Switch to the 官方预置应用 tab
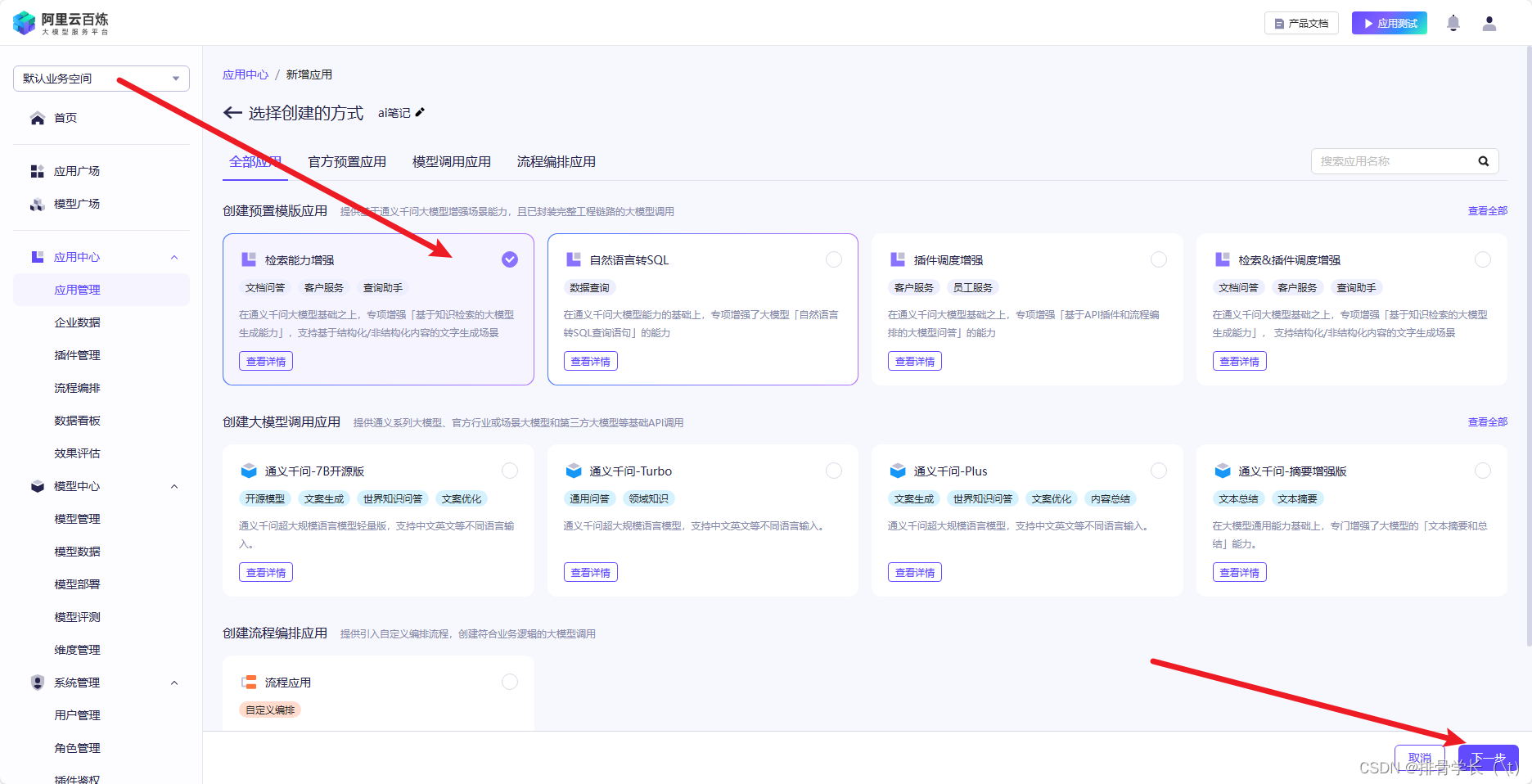The width and height of the screenshot is (1532, 784). [x=347, y=162]
